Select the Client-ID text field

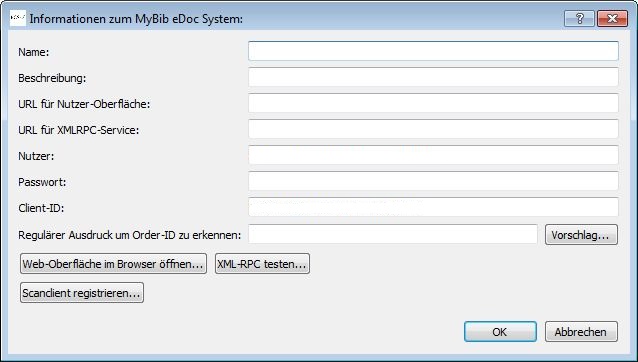click(433, 207)
